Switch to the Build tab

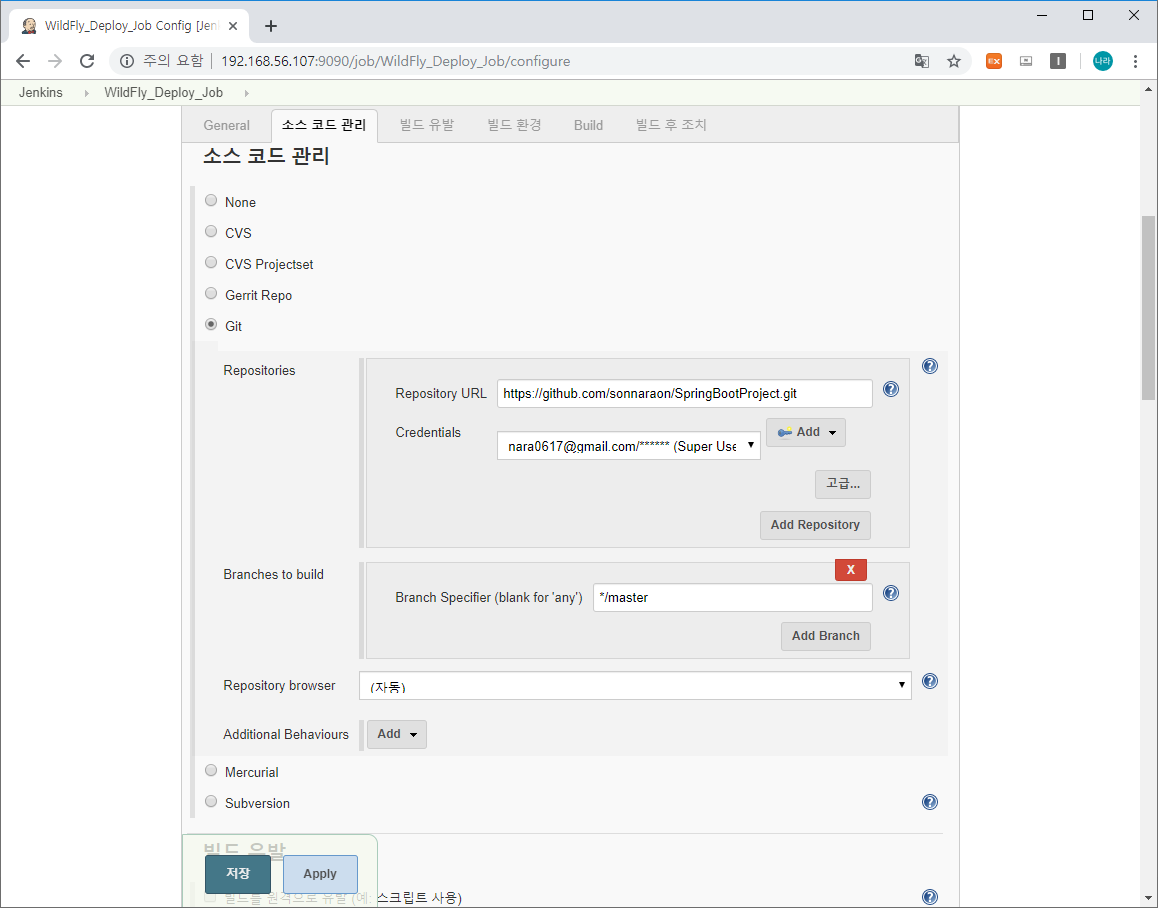(x=589, y=125)
